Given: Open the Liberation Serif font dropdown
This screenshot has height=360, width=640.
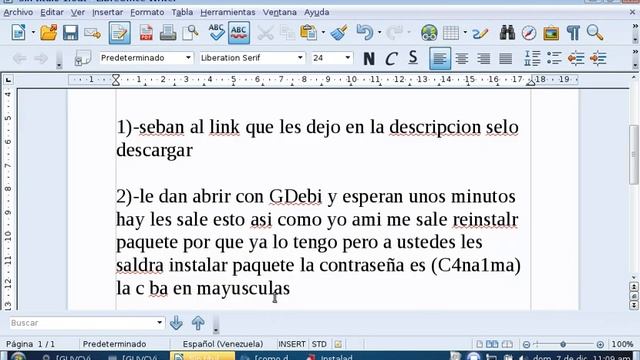Looking at the screenshot, I should (x=300, y=58).
